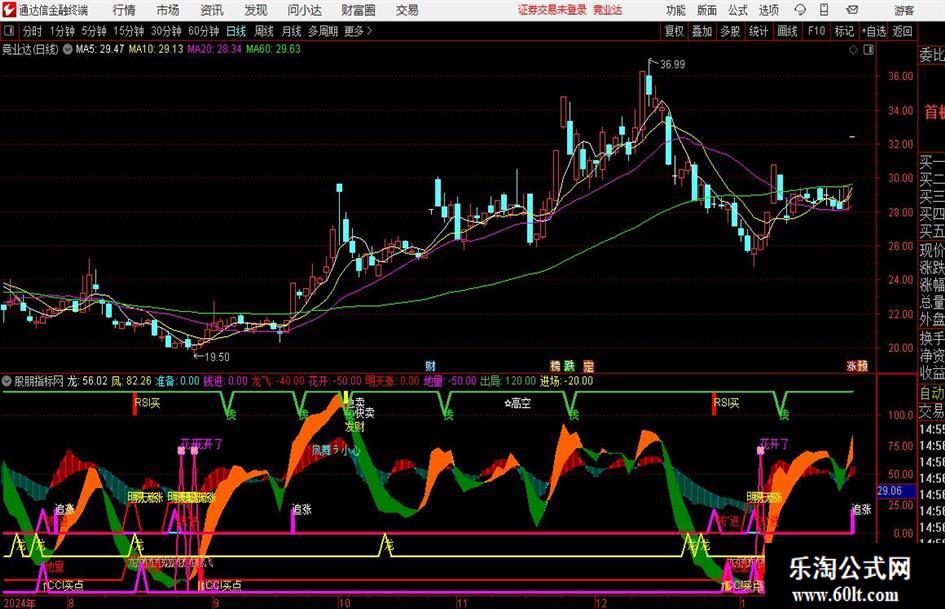Switch to 月线 period tab

291,31
